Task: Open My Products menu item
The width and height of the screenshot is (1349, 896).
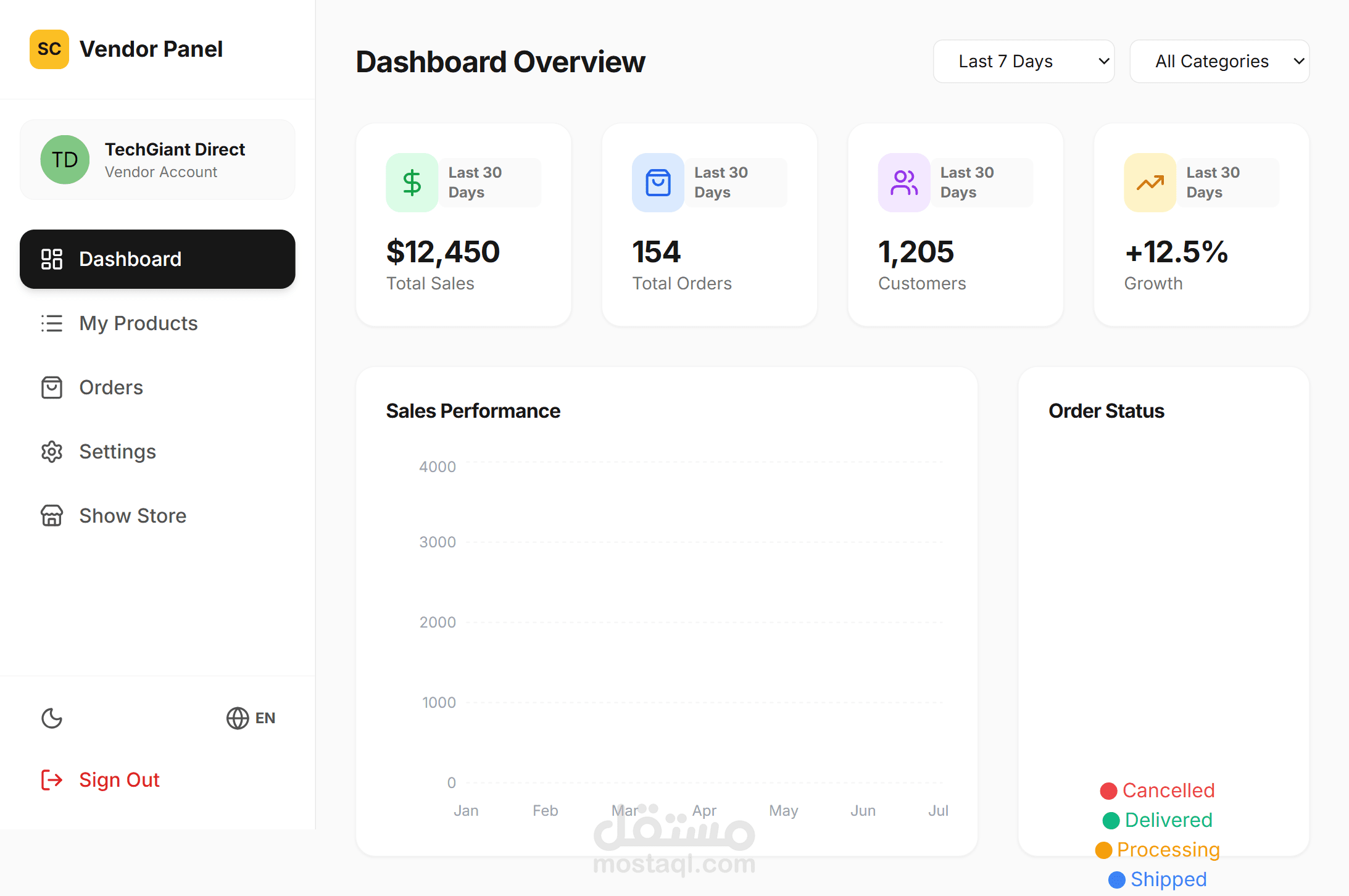Action: [138, 323]
